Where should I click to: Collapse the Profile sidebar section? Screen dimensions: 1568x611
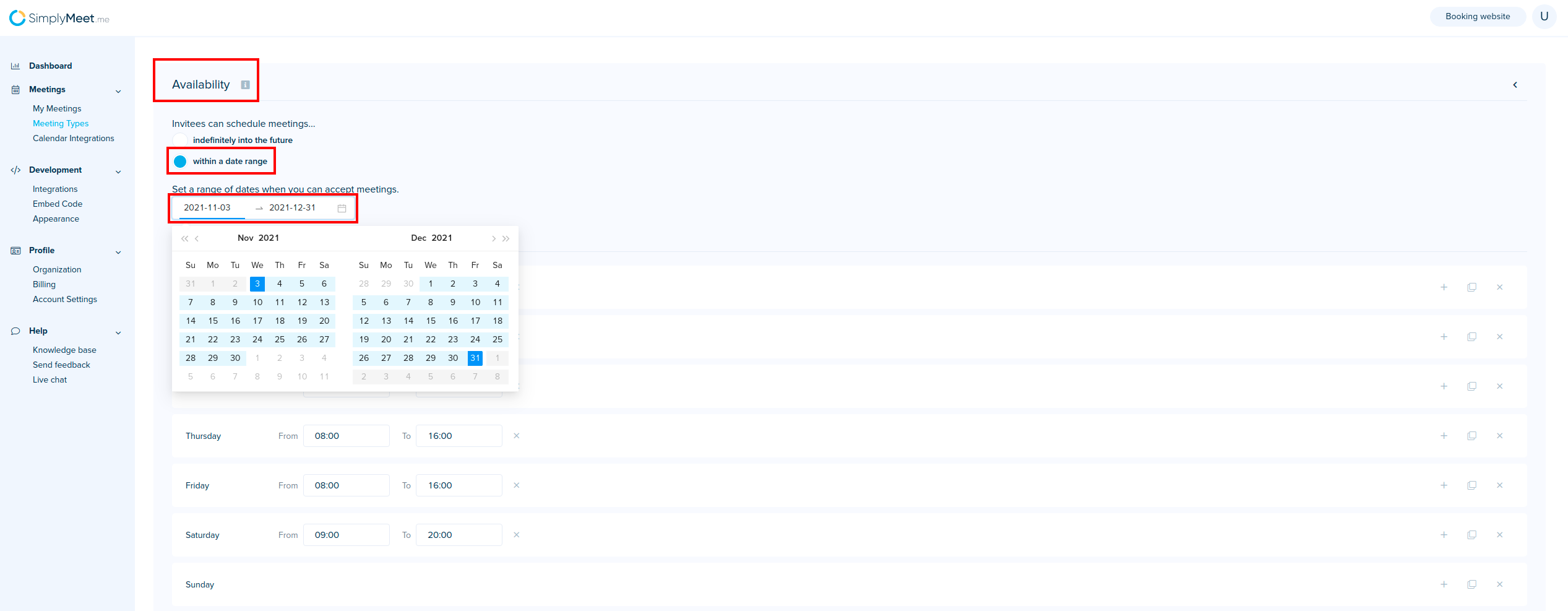[118, 252]
